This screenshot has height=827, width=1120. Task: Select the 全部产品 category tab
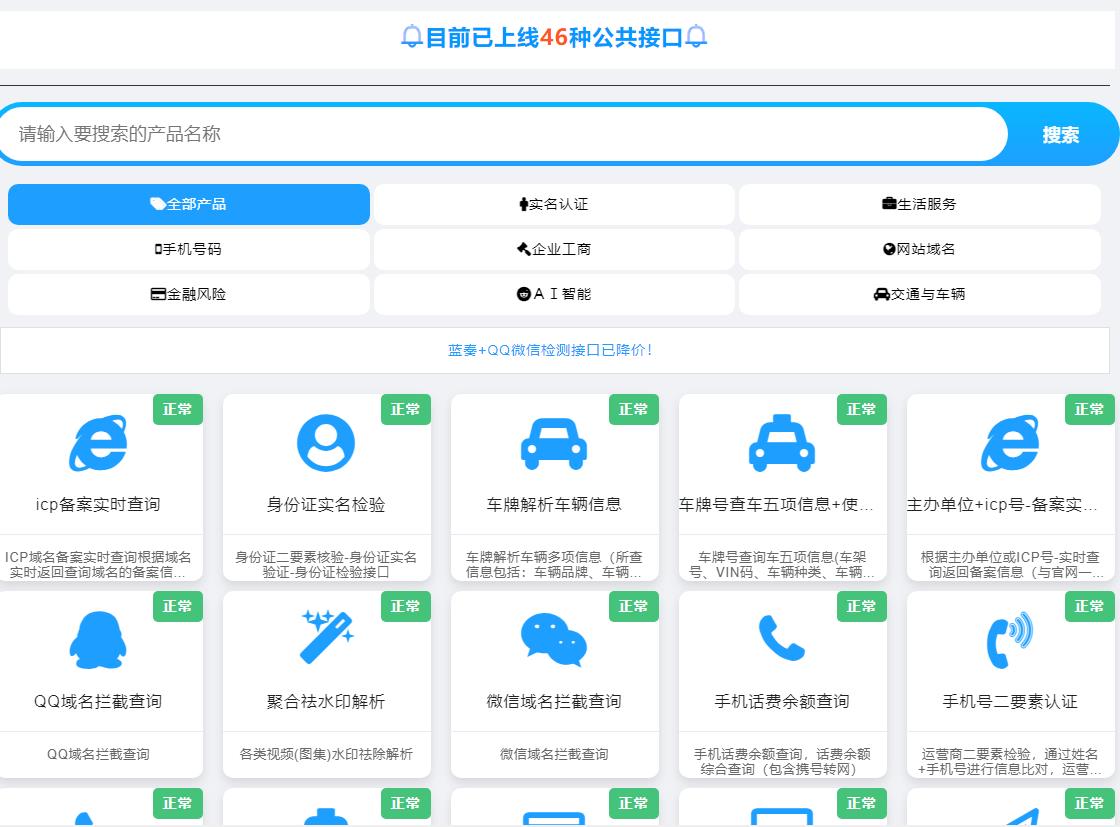(x=189, y=204)
